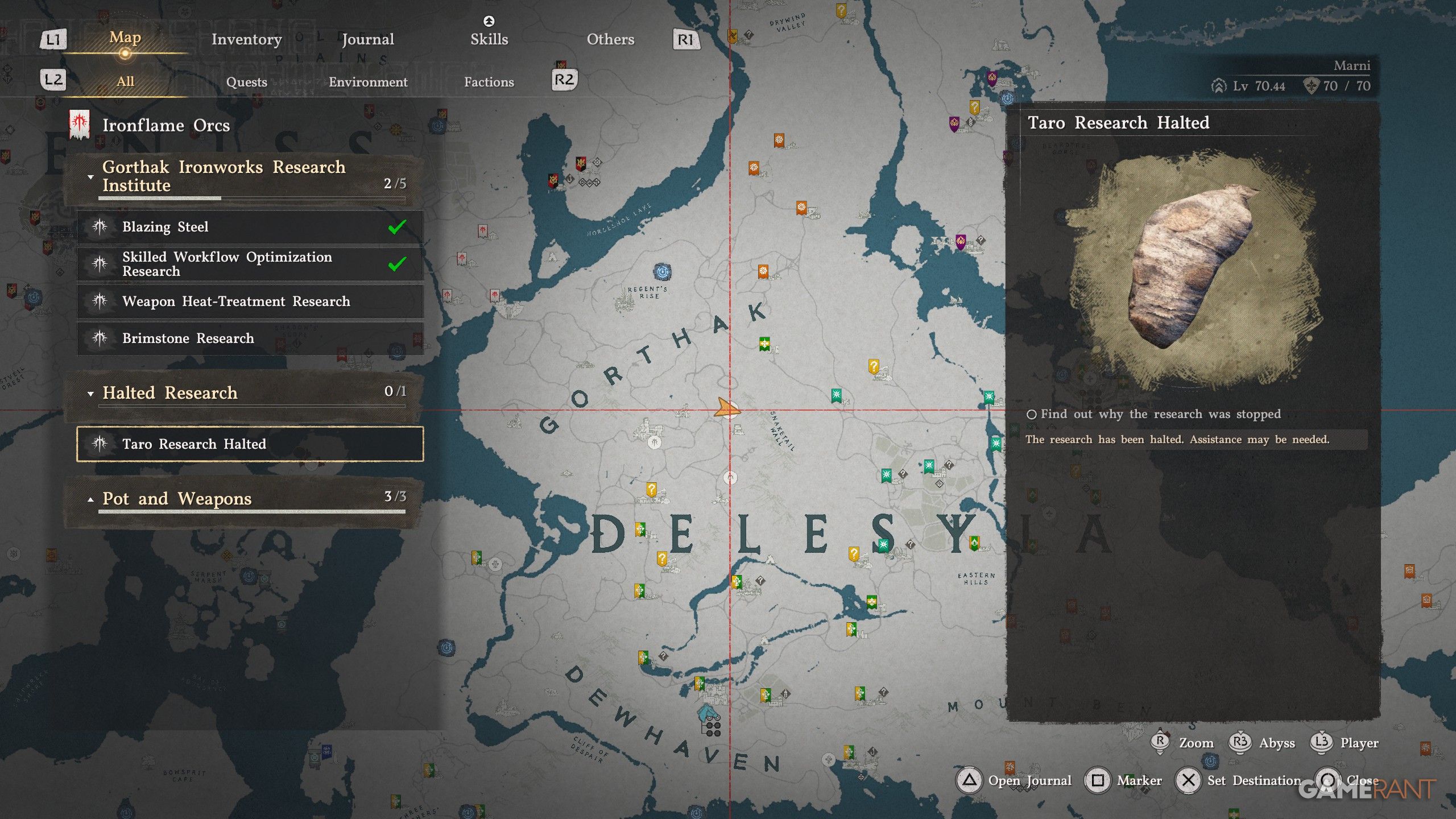Open the Factions filter tab
The height and width of the screenshot is (819, 1456).
[489, 82]
